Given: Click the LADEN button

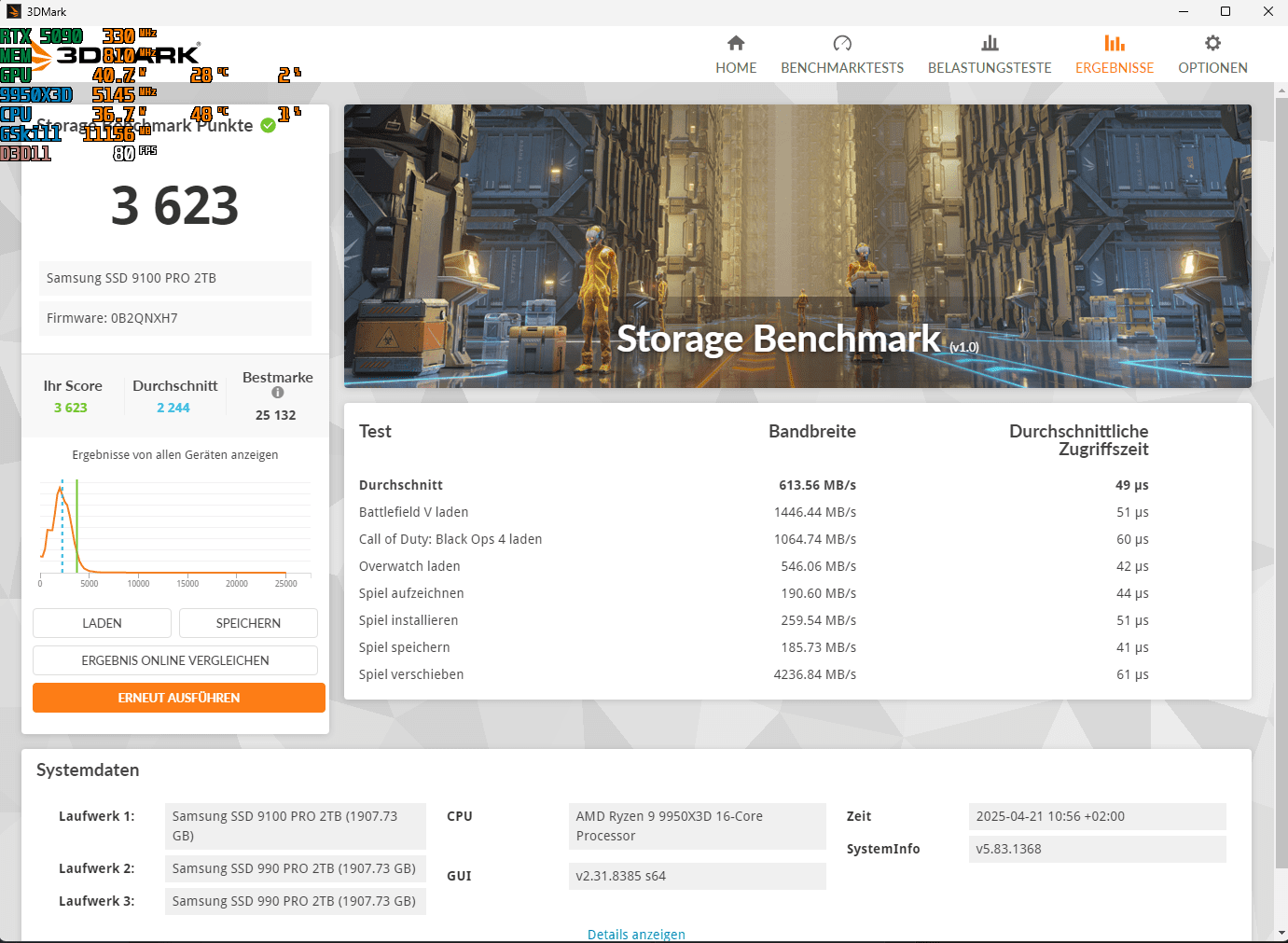Looking at the screenshot, I should pyautogui.click(x=102, y=623).
